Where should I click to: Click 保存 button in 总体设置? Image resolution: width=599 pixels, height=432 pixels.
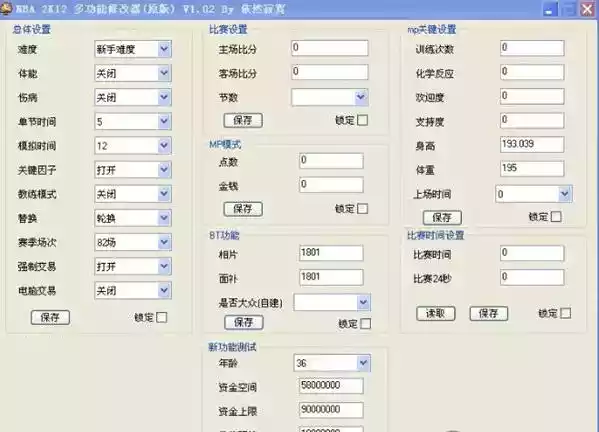[x=50, y=317]
